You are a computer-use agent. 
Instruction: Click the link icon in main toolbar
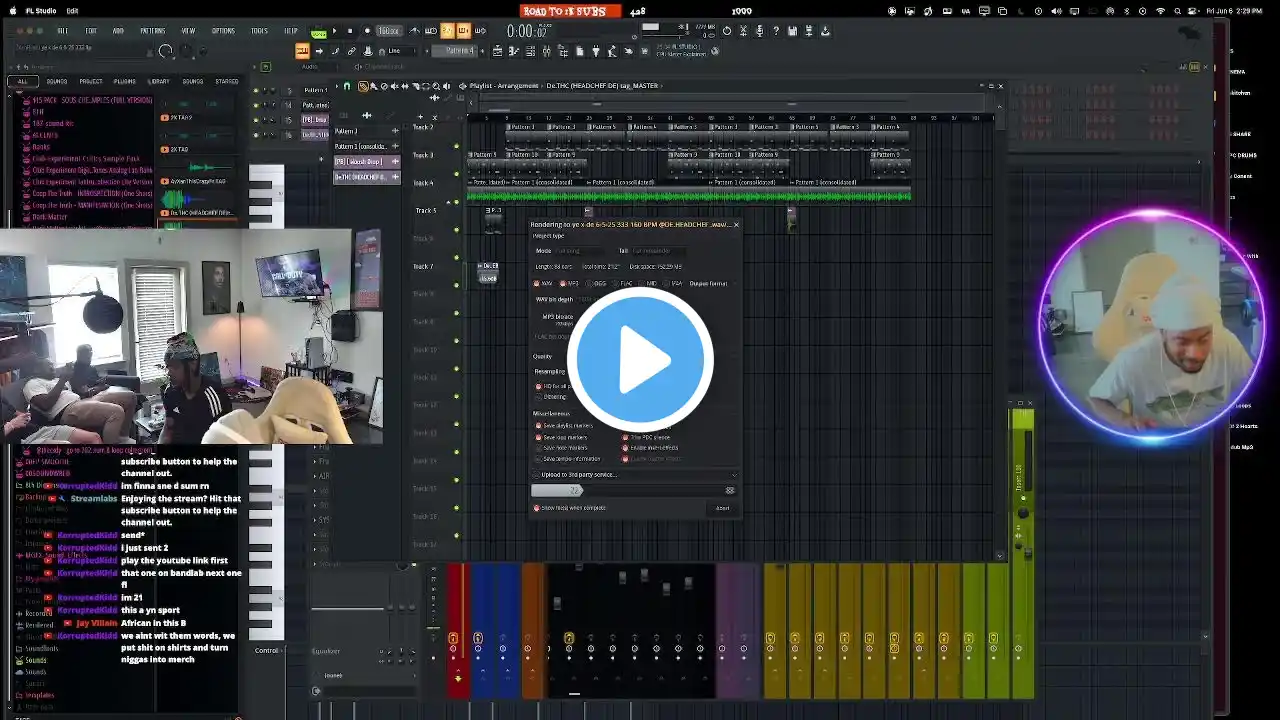[351, 51]
